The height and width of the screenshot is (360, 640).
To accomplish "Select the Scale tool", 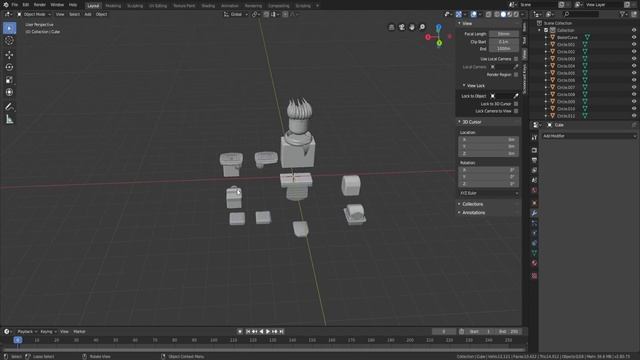I will [9, 80].
